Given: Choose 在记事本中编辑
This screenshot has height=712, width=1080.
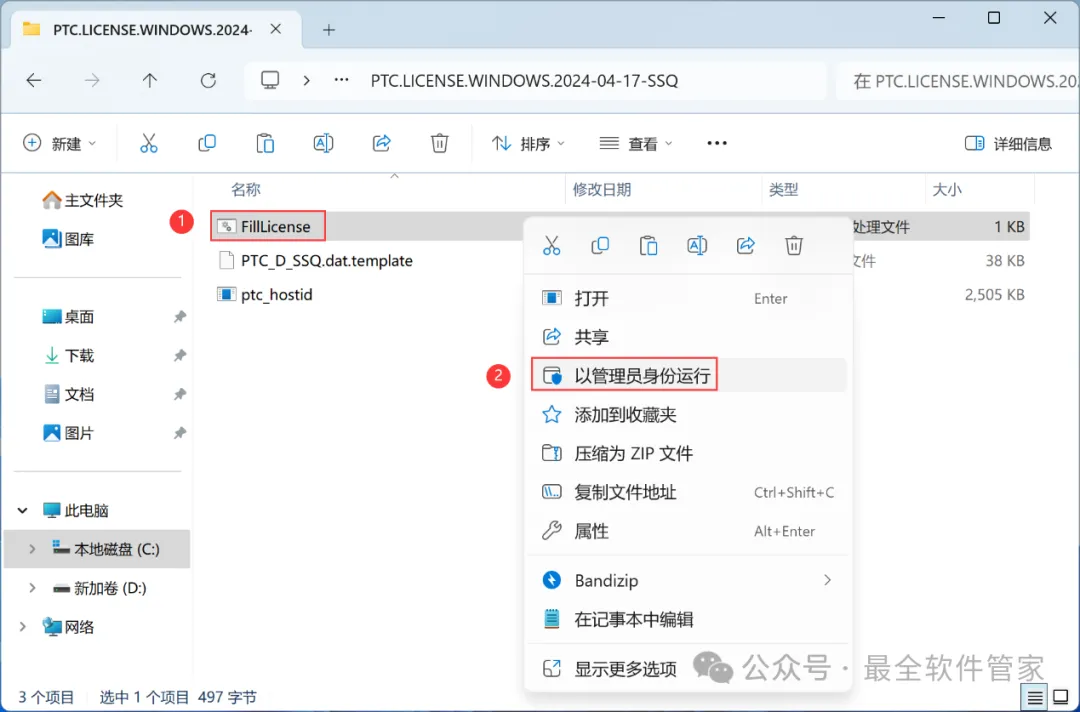Looking at the screenshot, I should 688,619.
